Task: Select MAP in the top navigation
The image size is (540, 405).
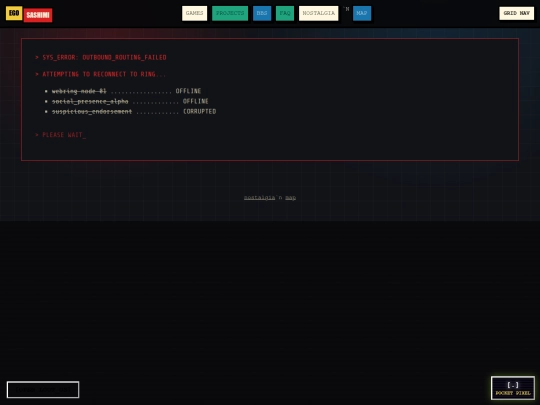Action: click(x=362, y=13)
